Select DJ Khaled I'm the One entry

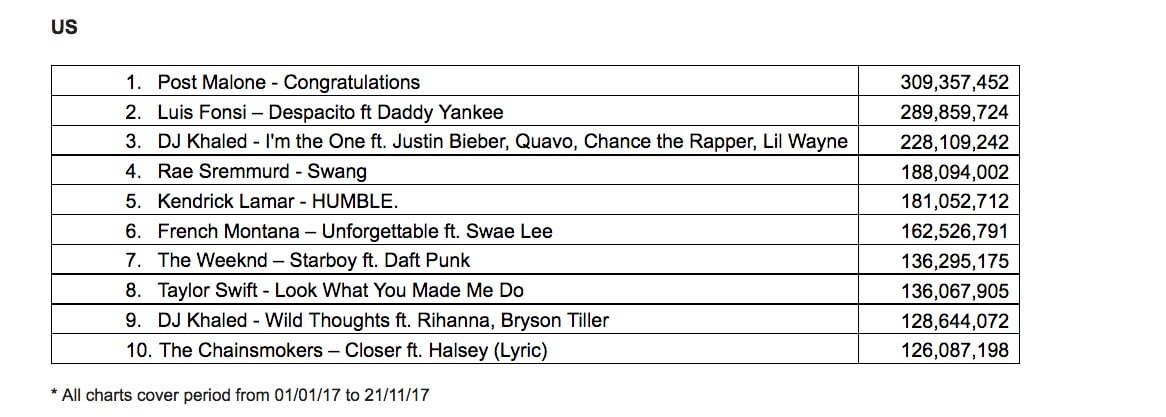point(502,142)
